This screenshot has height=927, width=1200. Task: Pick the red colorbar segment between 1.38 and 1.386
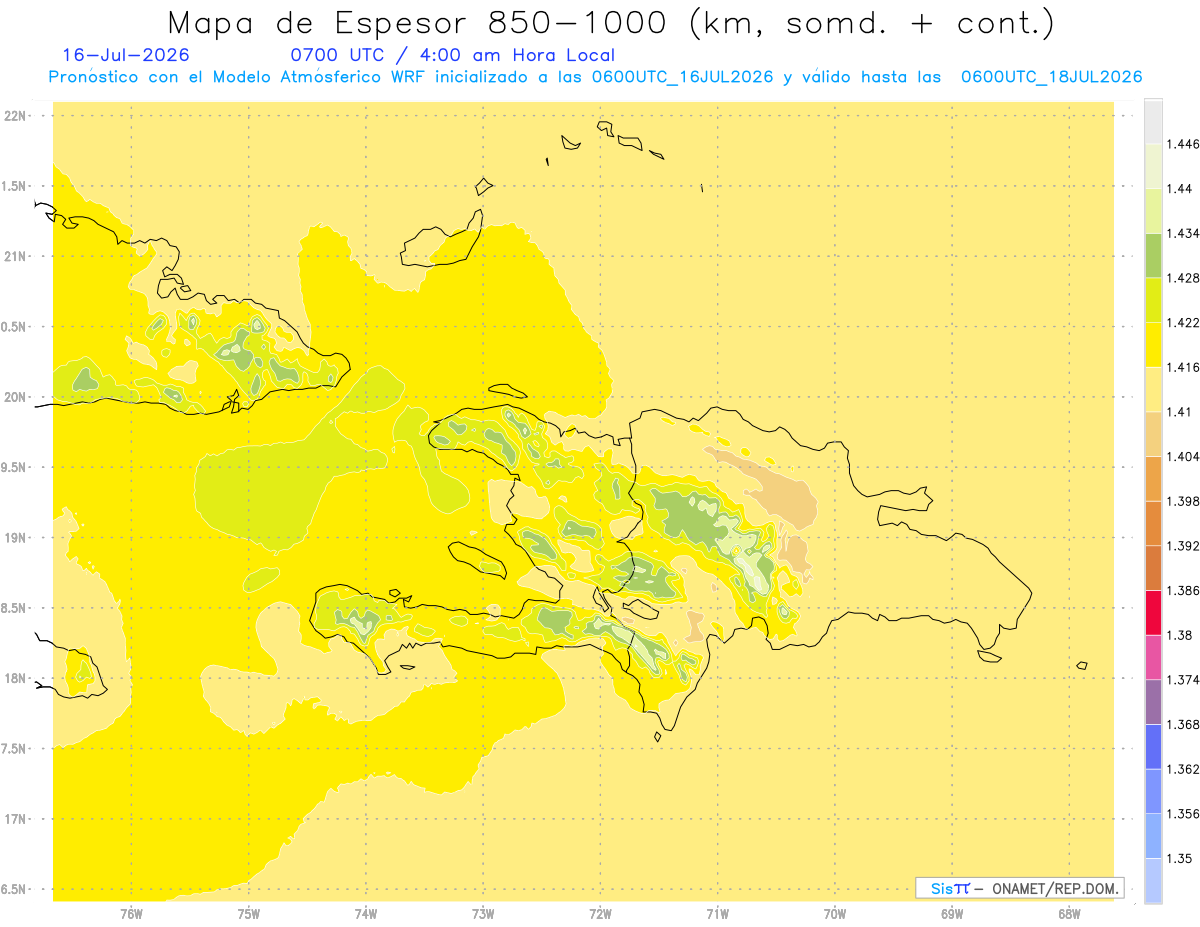(1153, 613)
